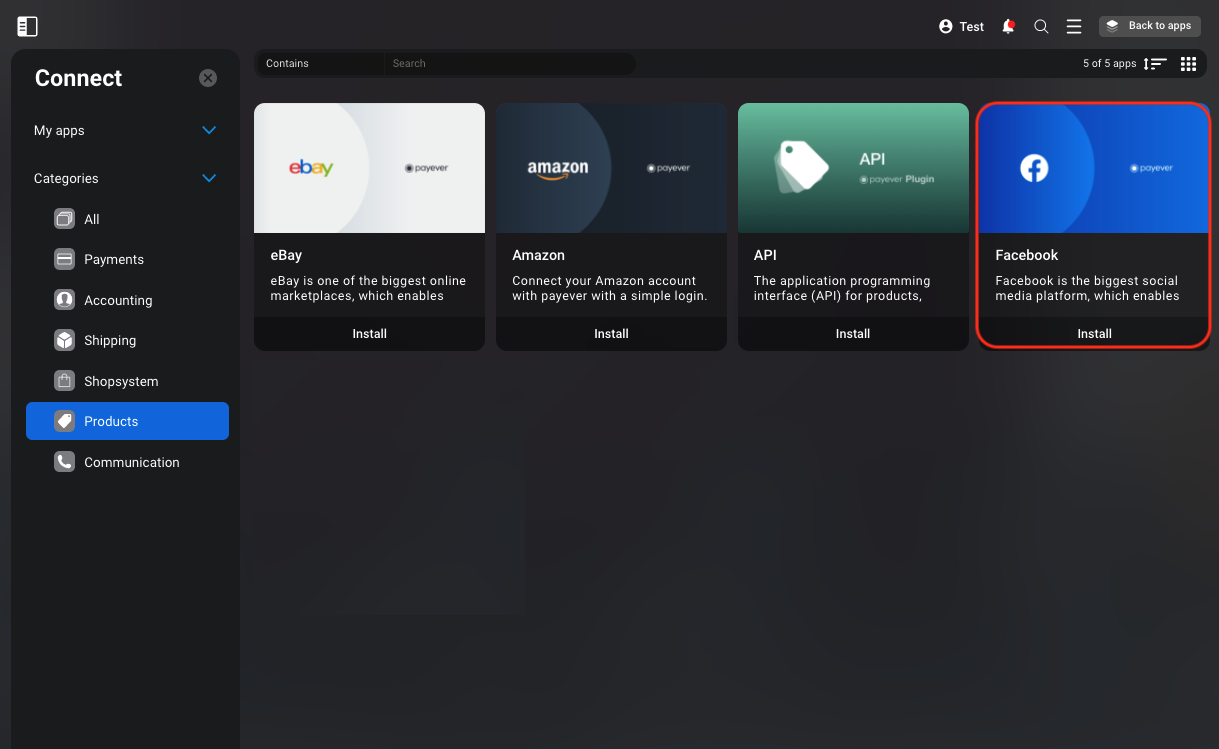Viewport: 1219px width, 749px height.
Task: Install the eBay app
Action: (x=369, y=334)
